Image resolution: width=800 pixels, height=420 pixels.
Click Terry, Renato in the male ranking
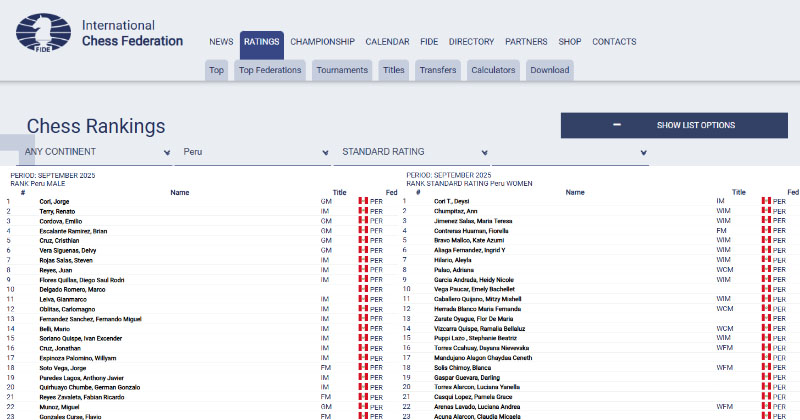pos(58,211)
